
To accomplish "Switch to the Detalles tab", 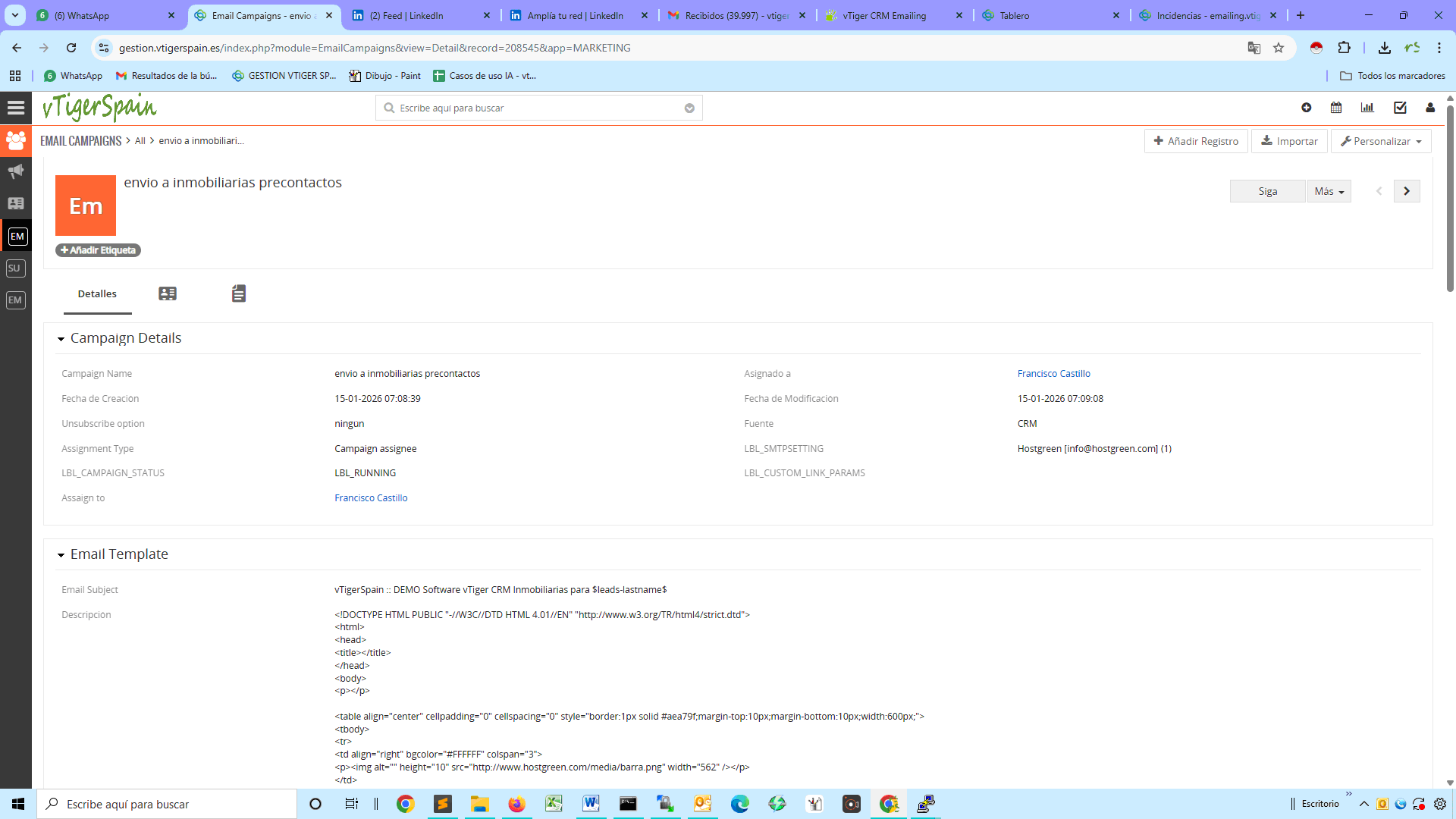I will click(x=97, y=293).
